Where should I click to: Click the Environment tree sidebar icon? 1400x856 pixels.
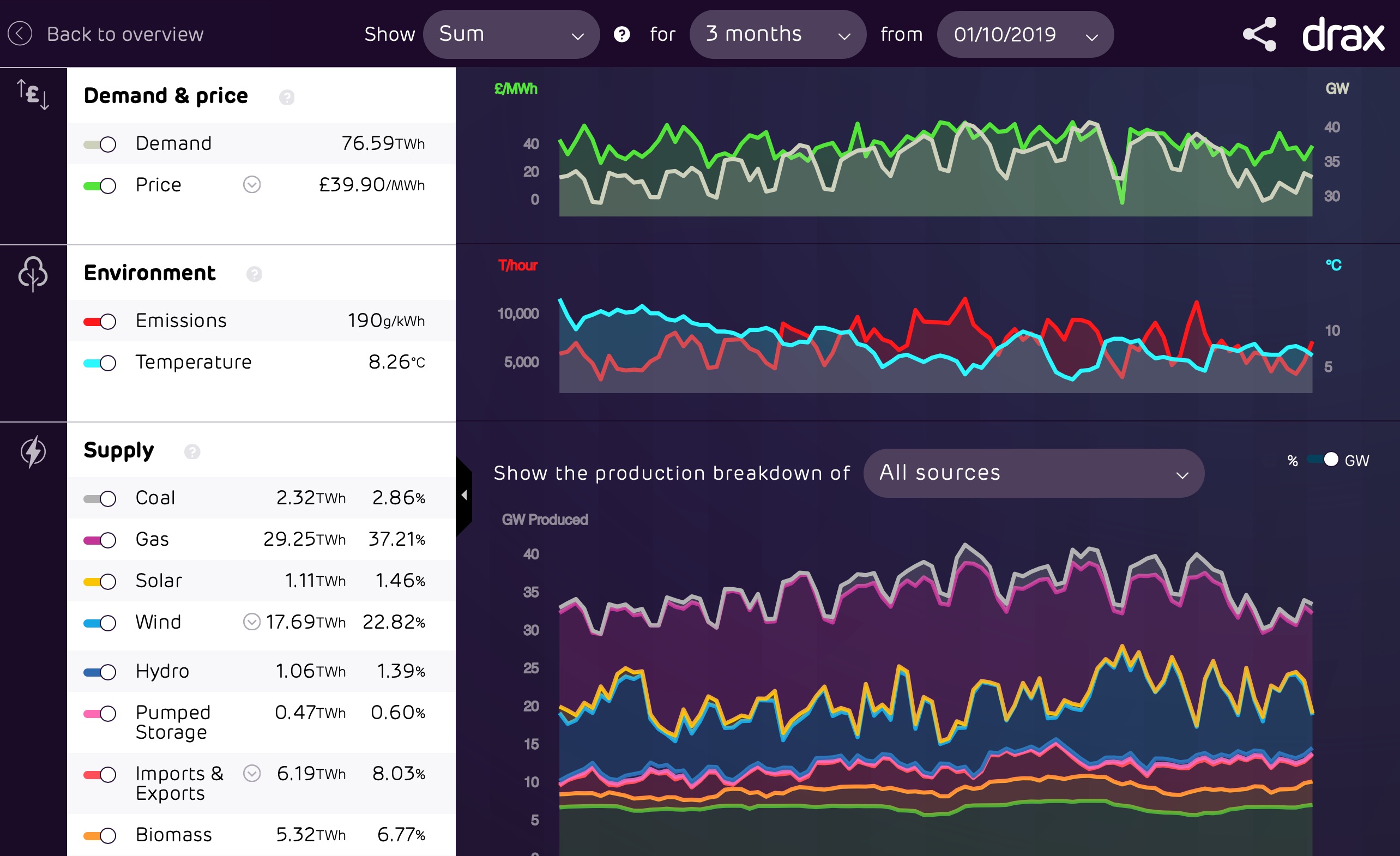click(33, 275)
